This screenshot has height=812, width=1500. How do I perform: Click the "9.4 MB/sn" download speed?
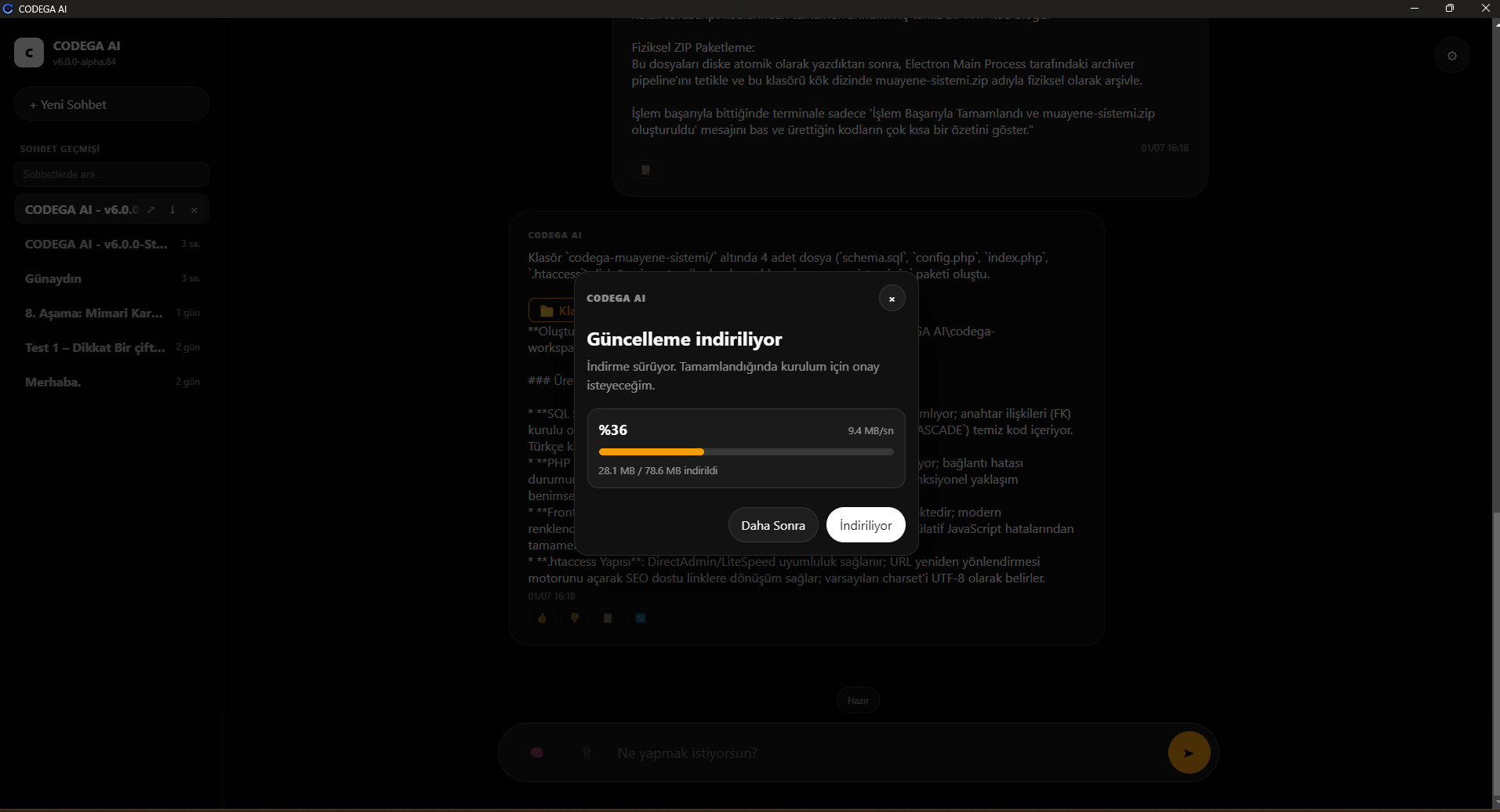pyautogui.click(x=870, y=430)
